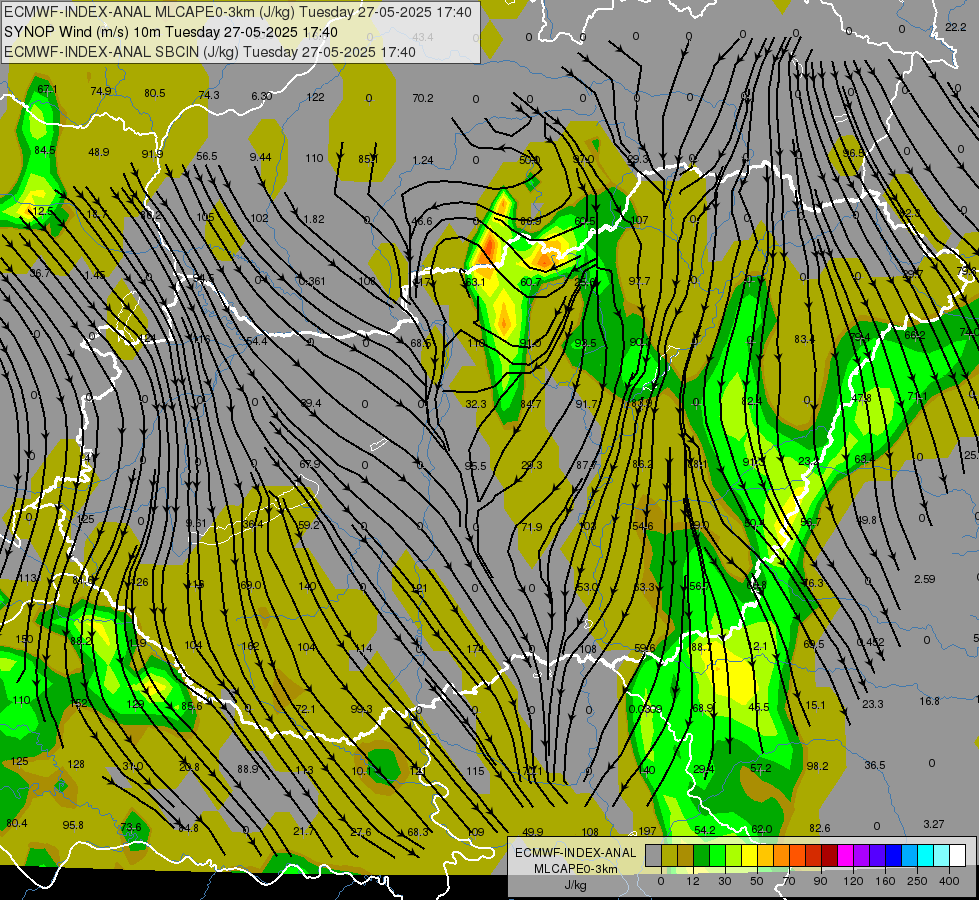Pick the pure blue legend swatch
This screenshot has height=900, width=979.
click(x=893, y=856)
